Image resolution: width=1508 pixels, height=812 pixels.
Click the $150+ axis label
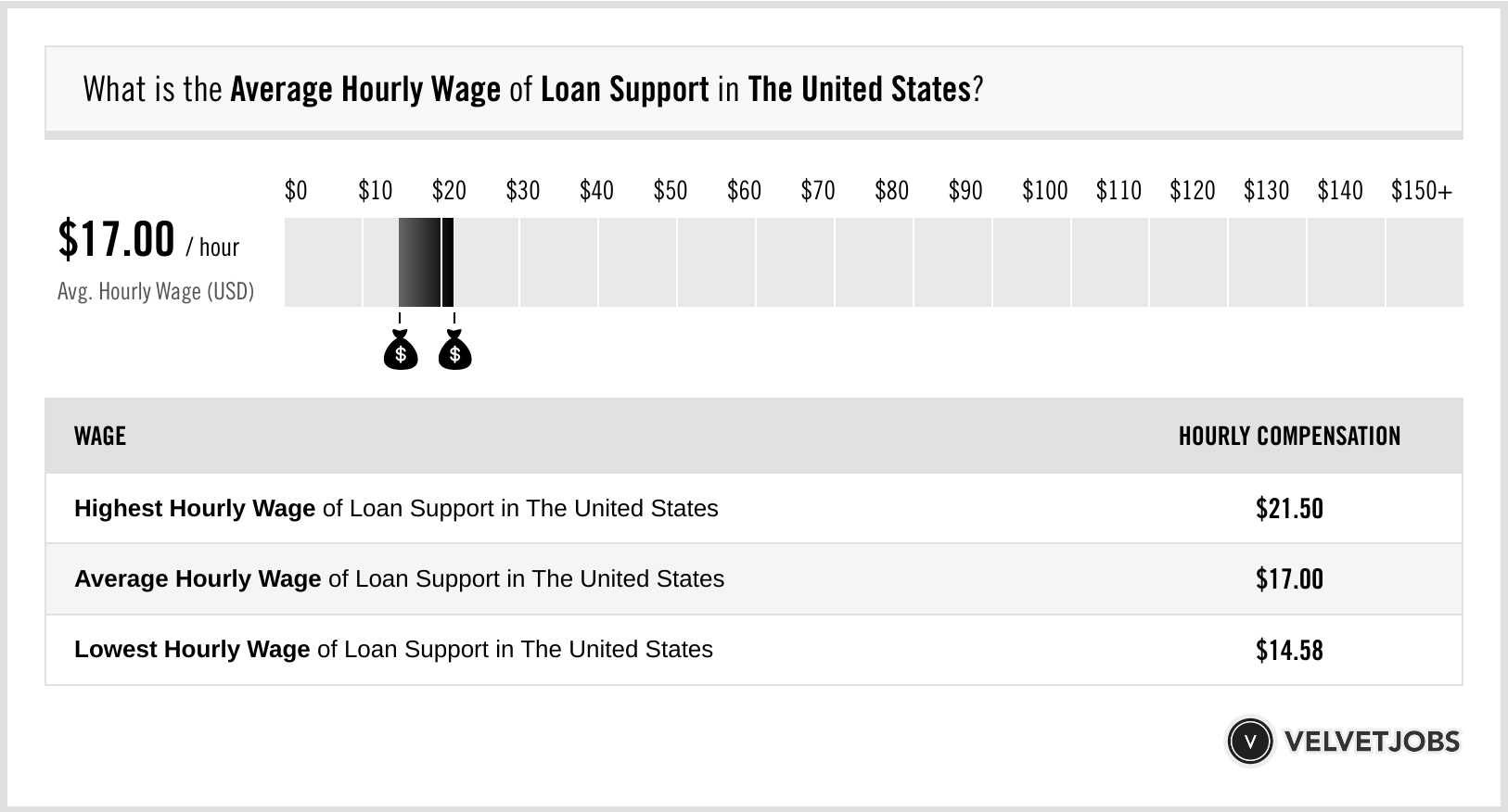click(x=1421, y=191)
